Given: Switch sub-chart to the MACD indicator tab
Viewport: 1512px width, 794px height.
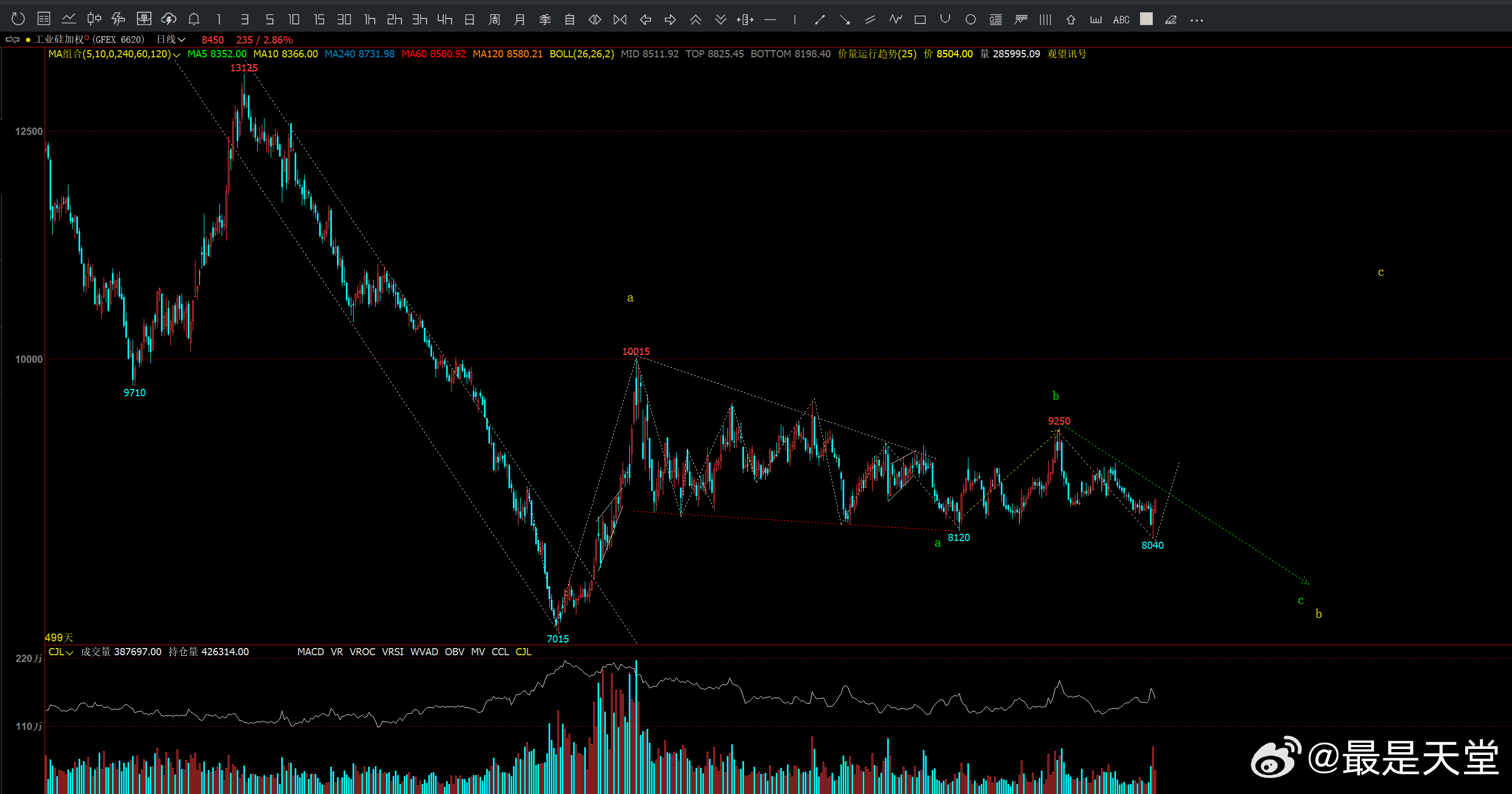Looking at the screenshot, I should 311,652.
